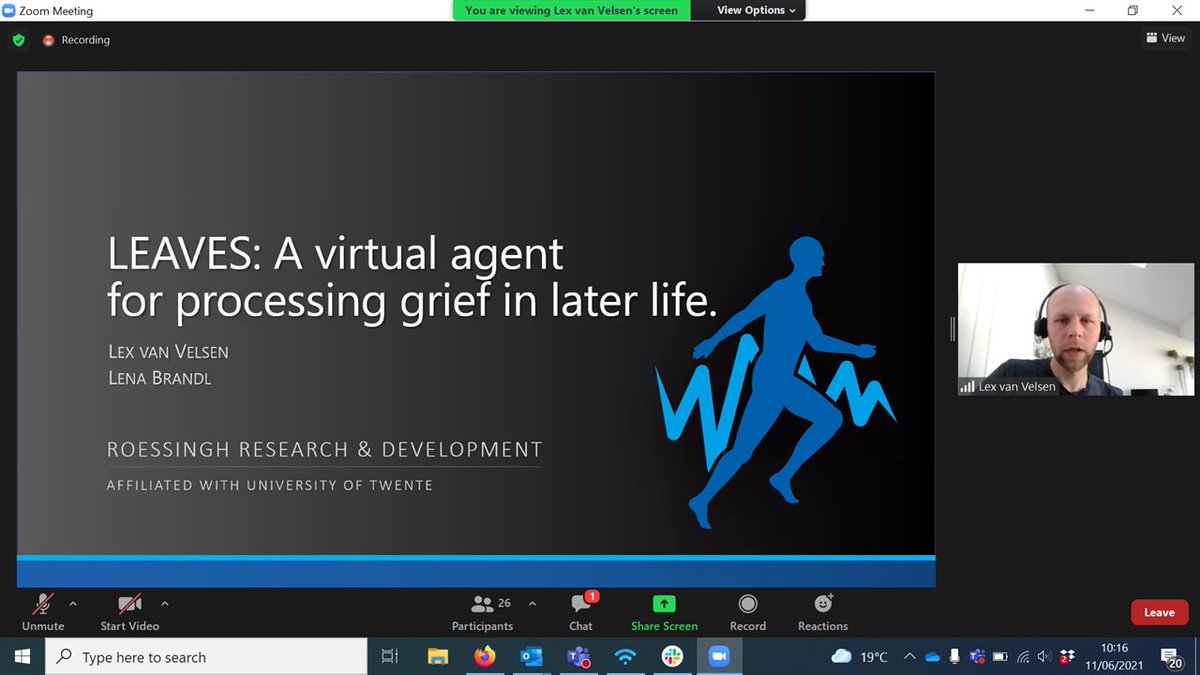Screen dimensions: 1200x675
Task: Click the Zoom Meeting title bar icon
Action: [9, 11]
